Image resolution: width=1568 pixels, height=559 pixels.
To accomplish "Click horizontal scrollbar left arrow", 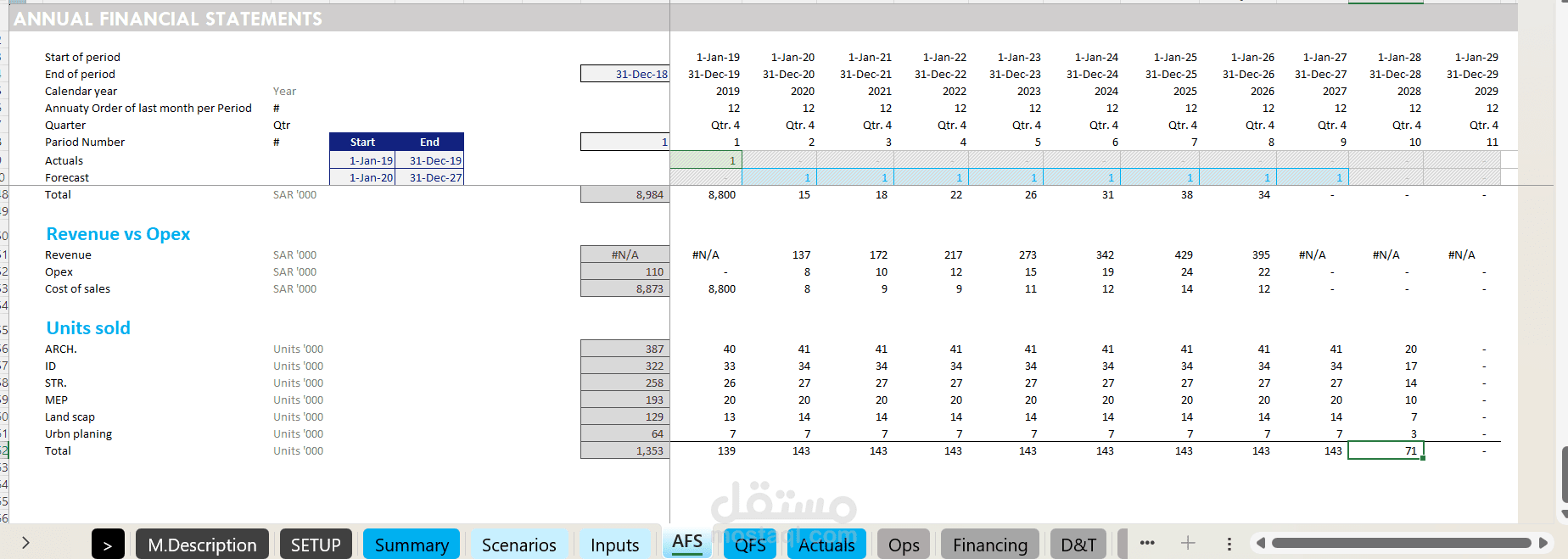I will pos(1261,543).
